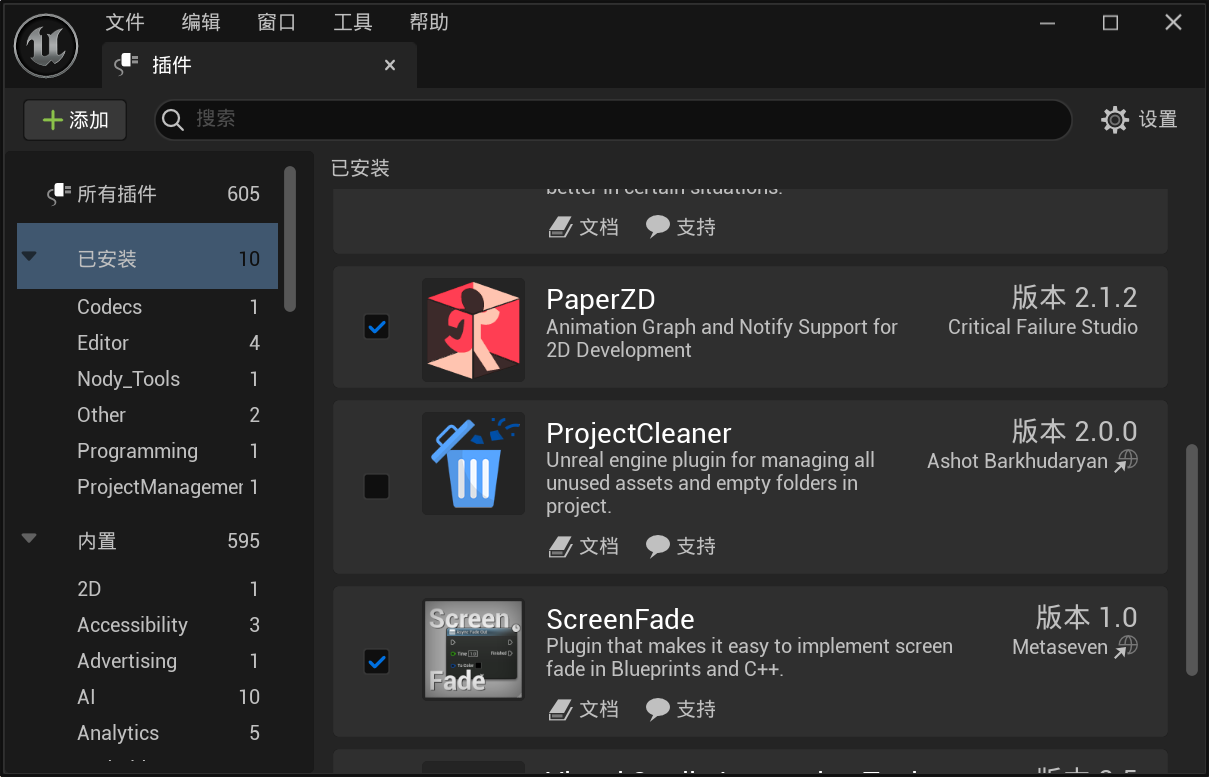
Task: Select the Programming category
Action: [x=147, y=451]
